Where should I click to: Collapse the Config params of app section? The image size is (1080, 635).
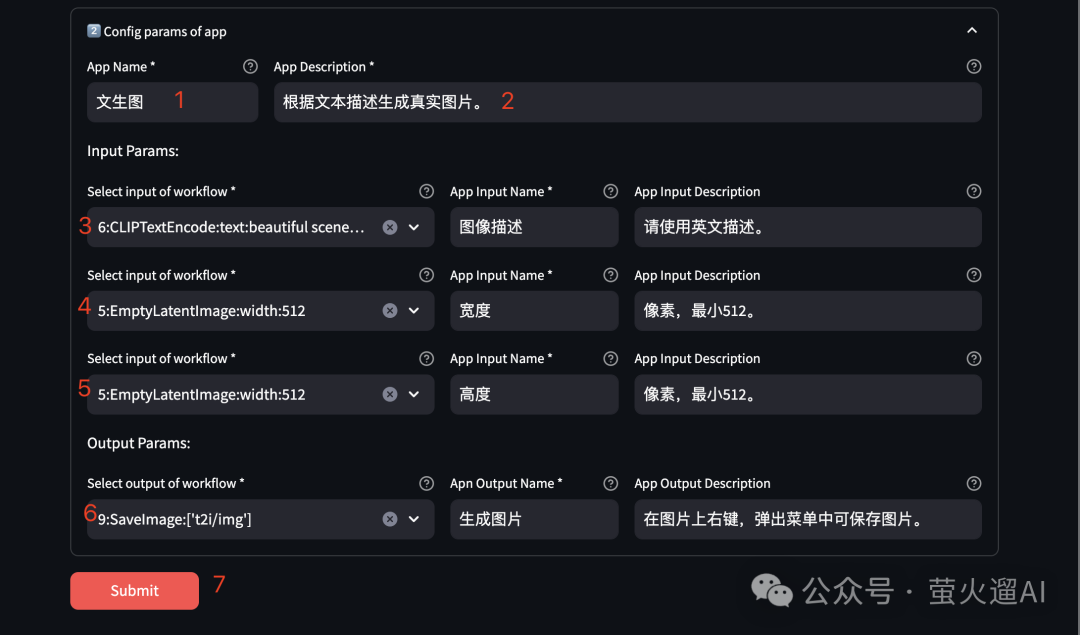pos(972,30)
